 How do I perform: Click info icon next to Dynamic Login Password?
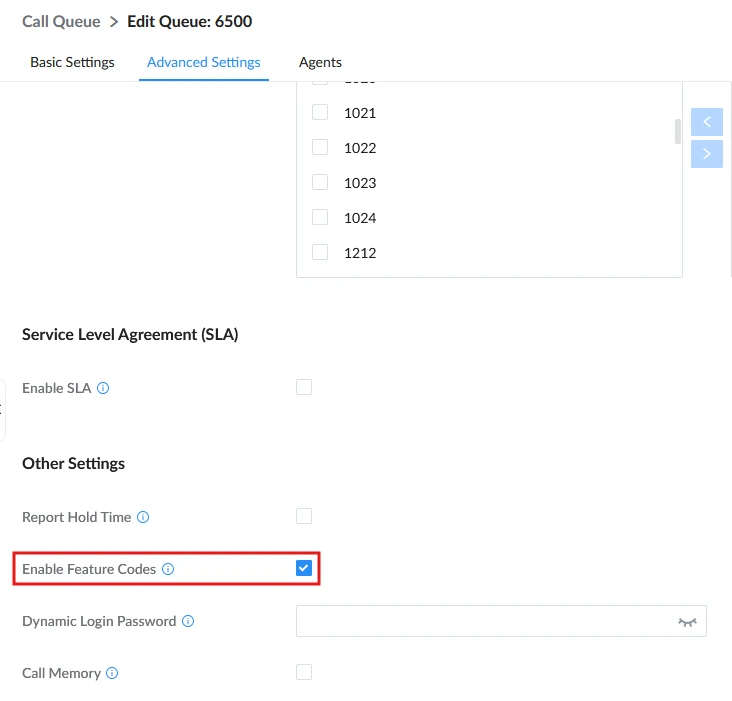click(188, 621)
